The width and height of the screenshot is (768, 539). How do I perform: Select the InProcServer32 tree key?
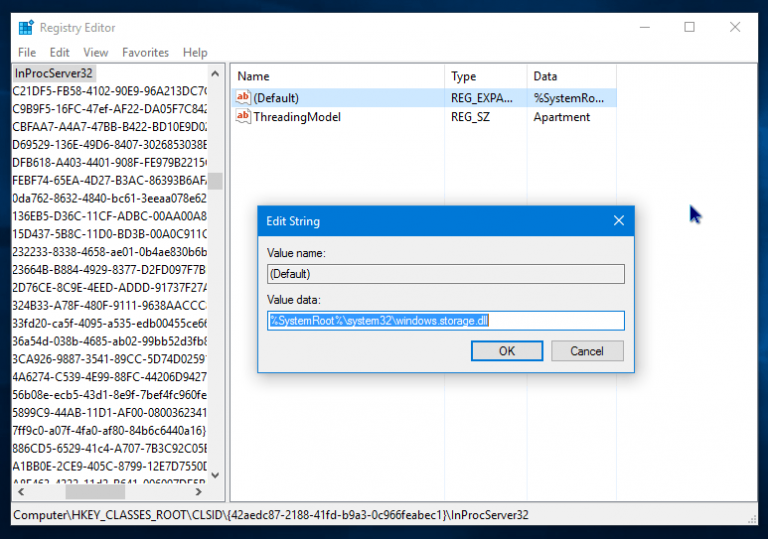coord(55,75)
